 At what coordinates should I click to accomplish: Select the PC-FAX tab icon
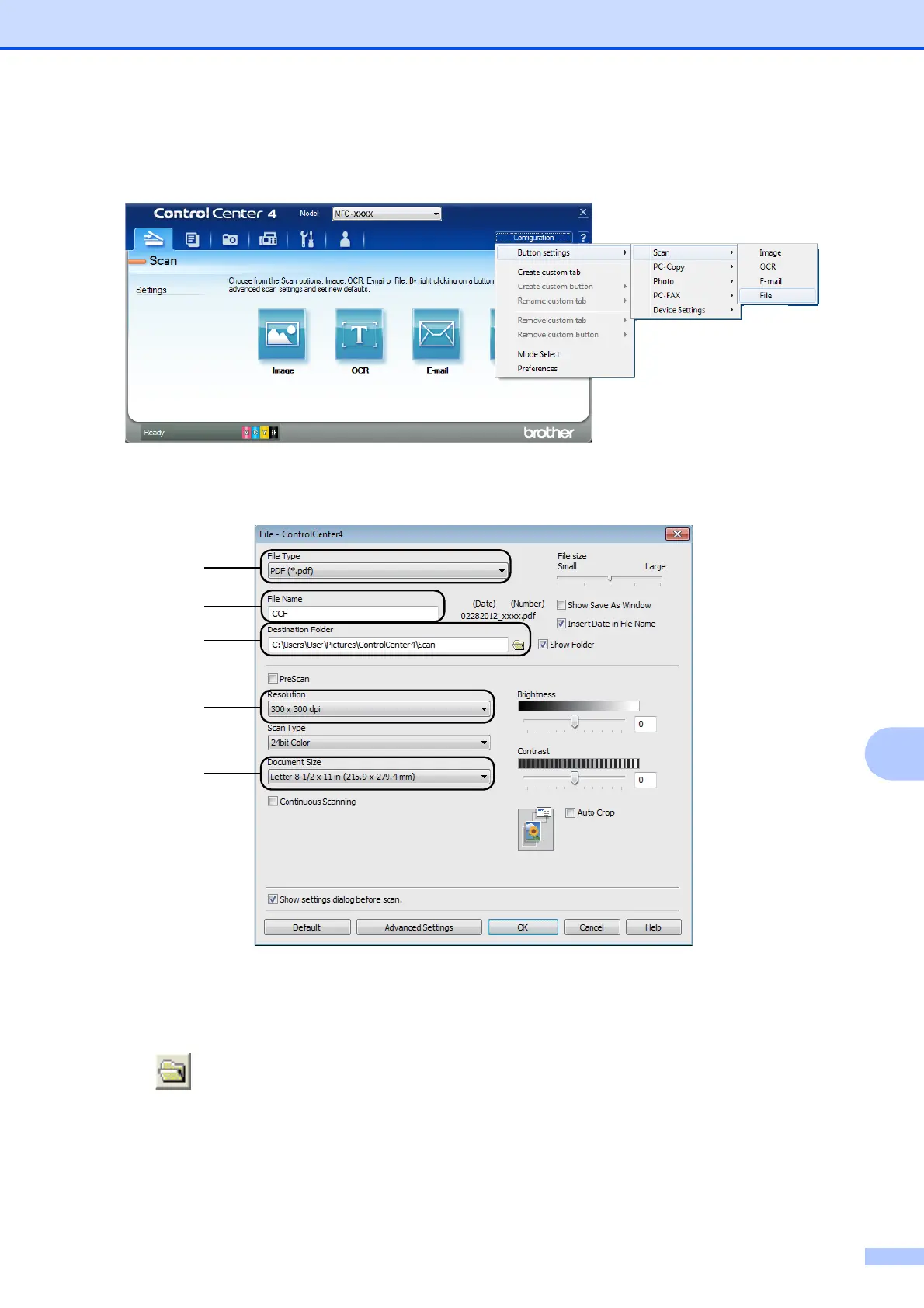tap(268, 240)
